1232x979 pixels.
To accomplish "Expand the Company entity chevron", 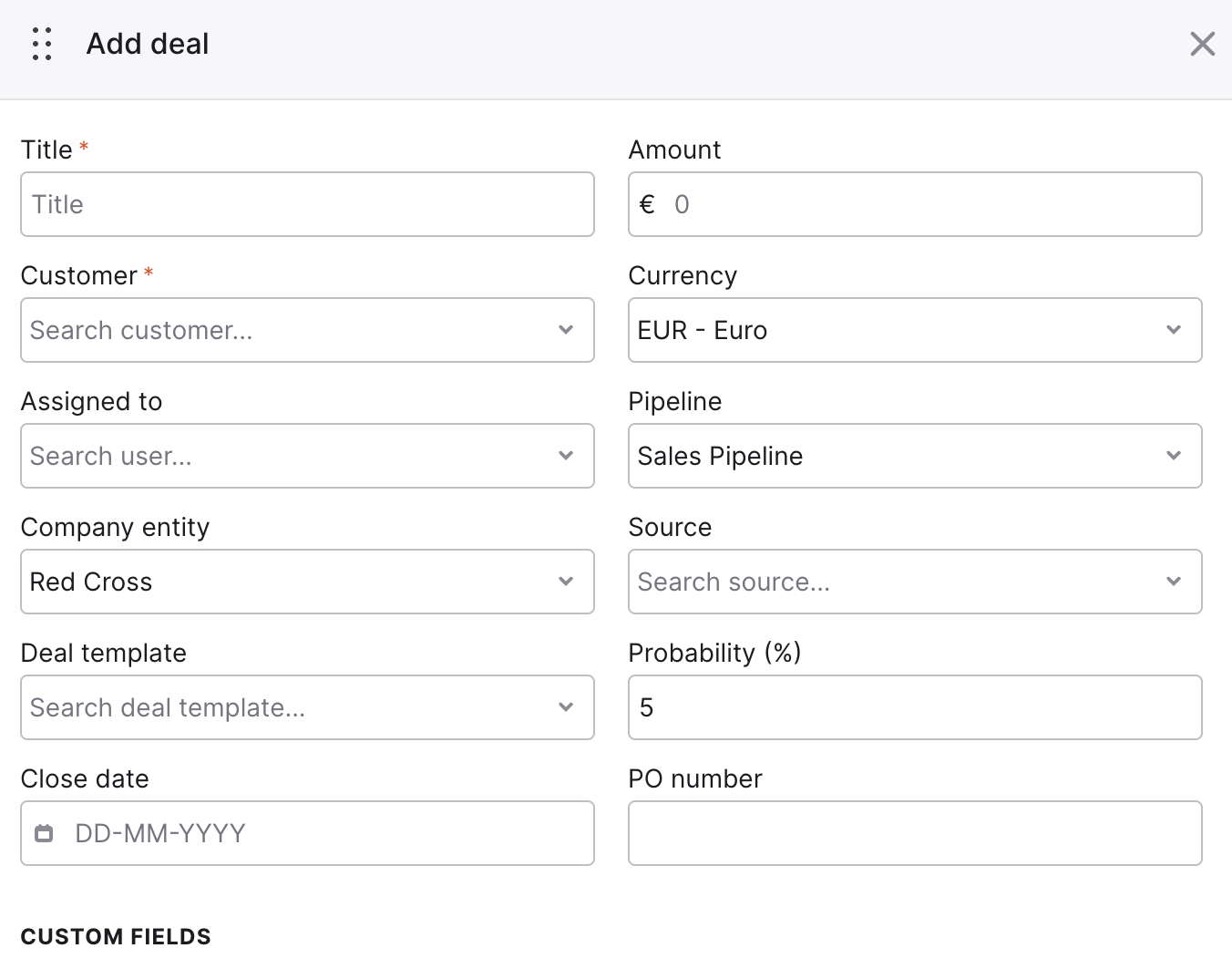I will point(566,582).
